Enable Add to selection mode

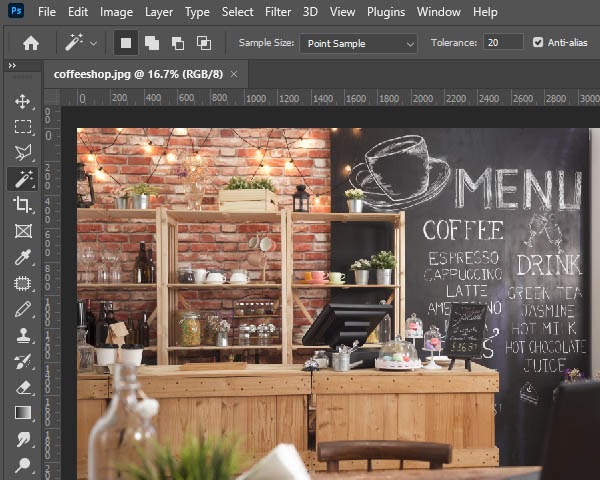(151, 43)
